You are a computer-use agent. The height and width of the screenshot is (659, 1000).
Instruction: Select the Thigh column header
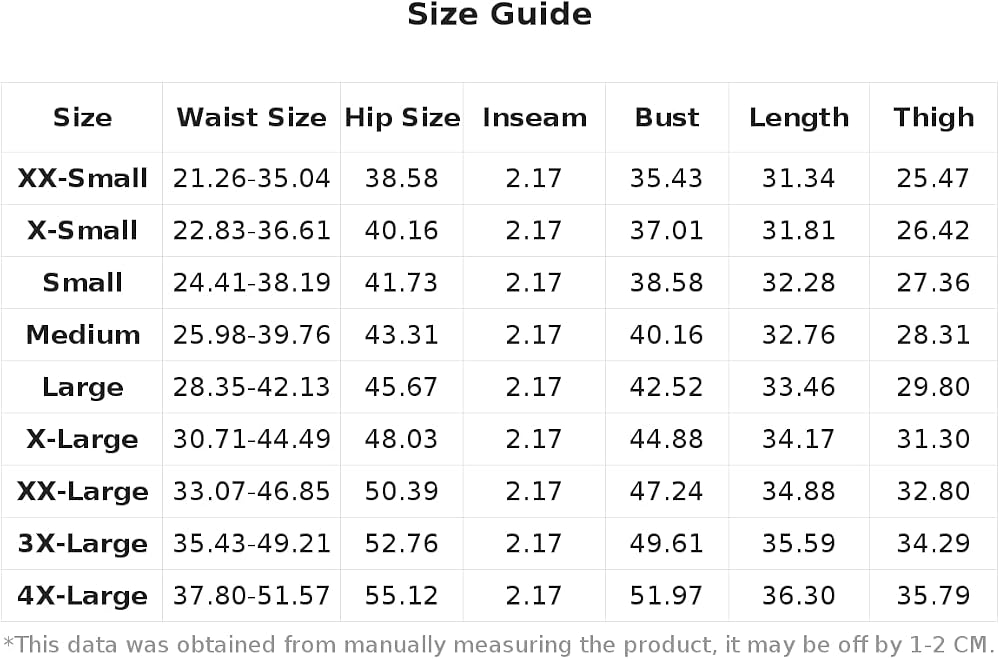point(934,118)
